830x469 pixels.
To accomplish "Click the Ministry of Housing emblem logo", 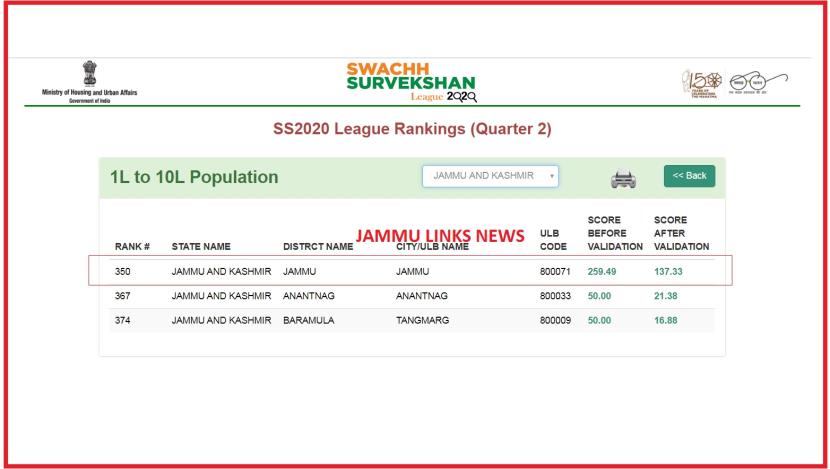I will coord(89,82).
